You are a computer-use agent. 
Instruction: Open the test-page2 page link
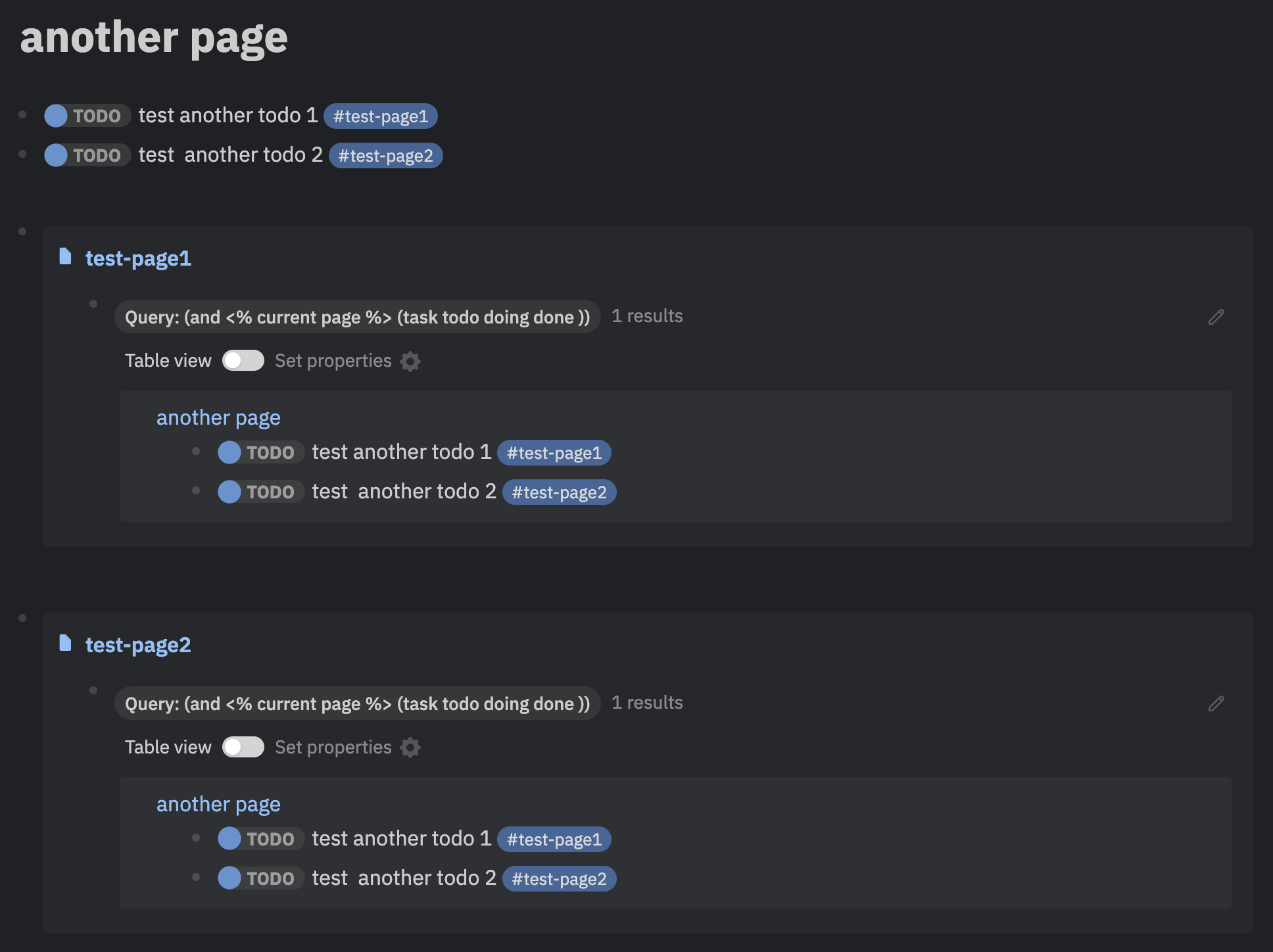pyautogui.click(x=137, y=644)
